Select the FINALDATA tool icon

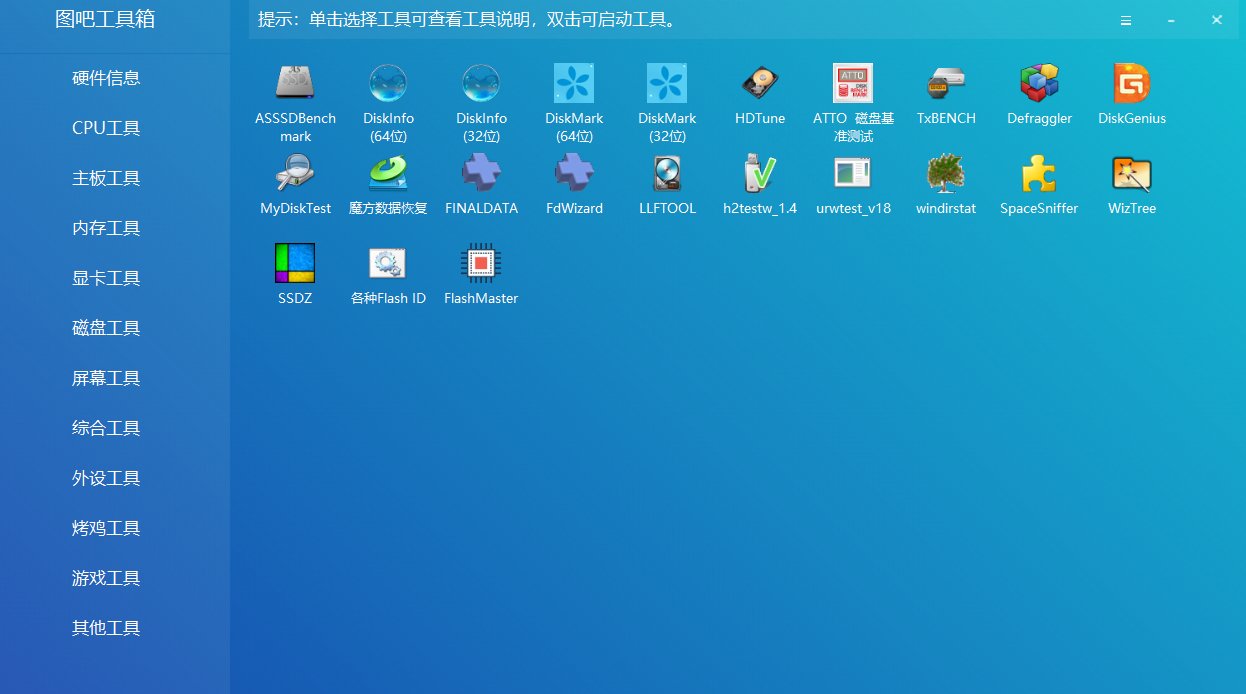point(481,173)
